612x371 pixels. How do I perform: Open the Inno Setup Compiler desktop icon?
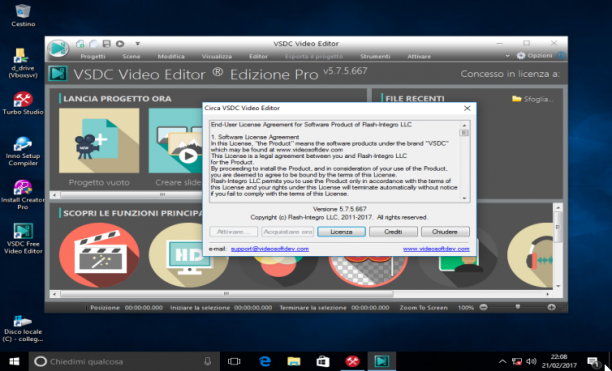coord(23,151)
